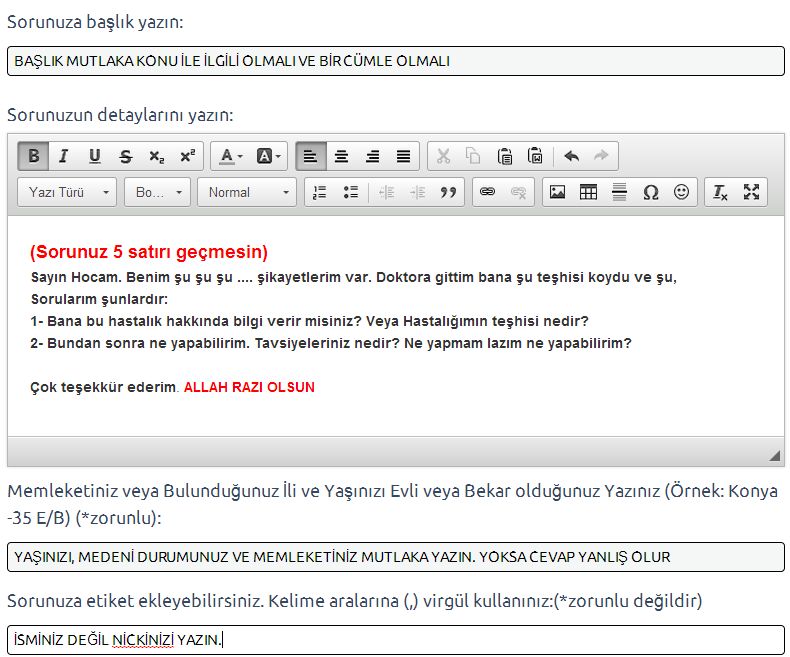The image size is (790, 657).
Task: Open the special character Omega tool
Action: [650, 192]
